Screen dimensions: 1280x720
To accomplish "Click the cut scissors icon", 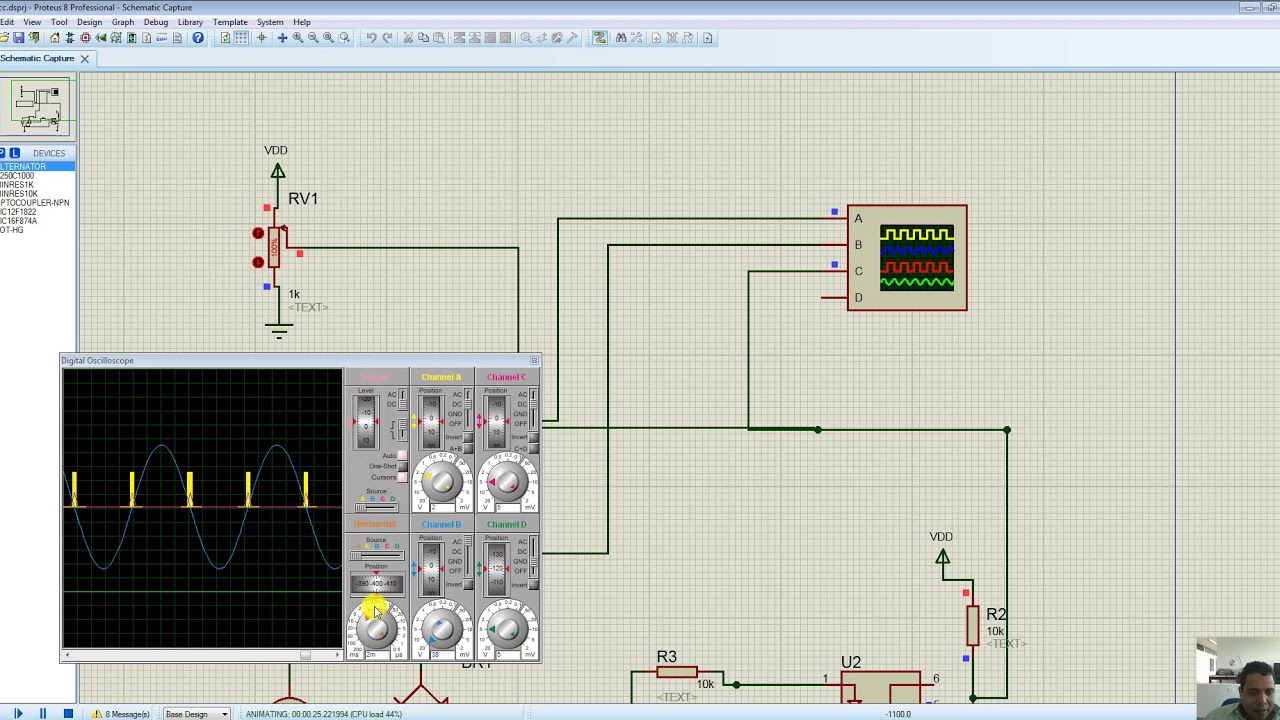I will pyautogui.click(x=408, y=38).
